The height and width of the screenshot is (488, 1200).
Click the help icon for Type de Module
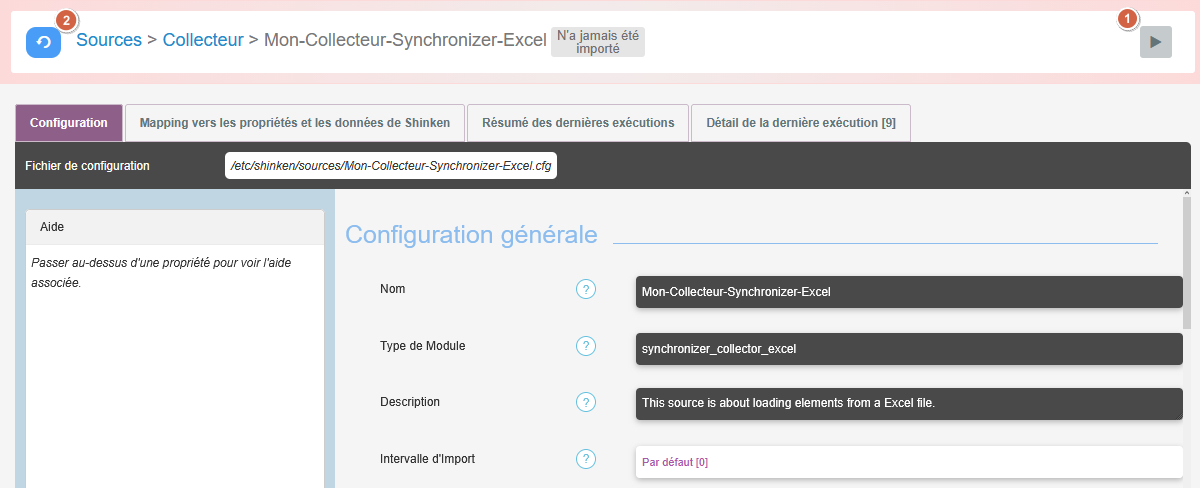coord(586,346)
